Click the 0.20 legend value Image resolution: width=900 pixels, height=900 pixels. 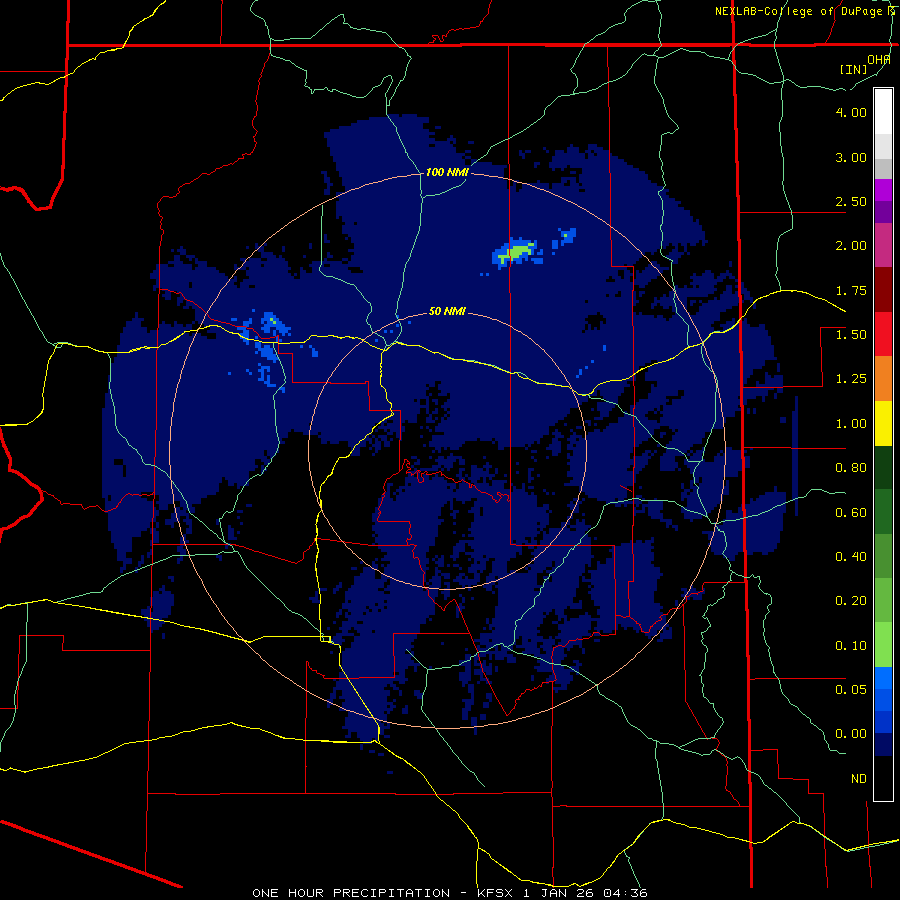coord(851,601)
